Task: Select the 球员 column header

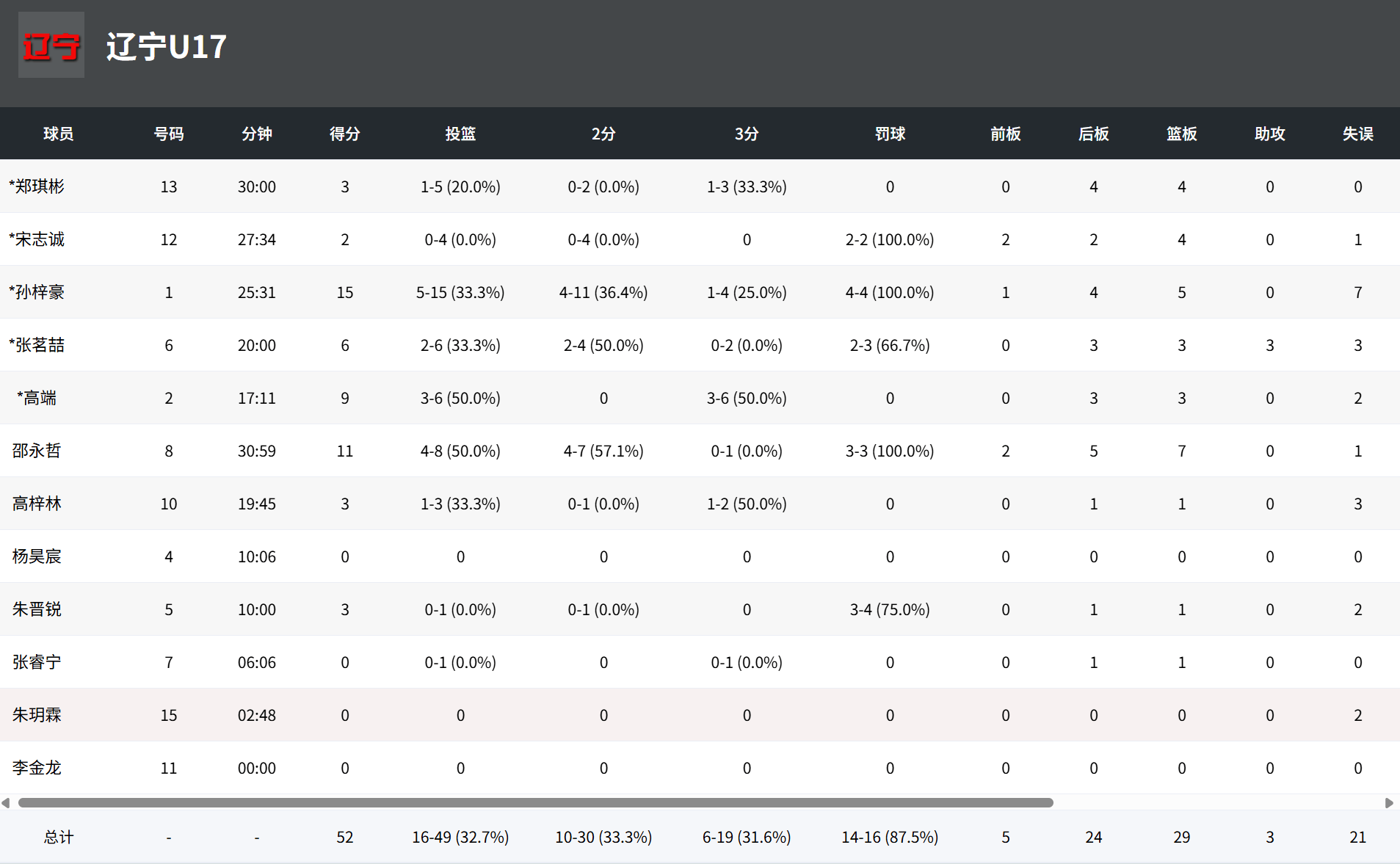Action: [x=58, y=134]
